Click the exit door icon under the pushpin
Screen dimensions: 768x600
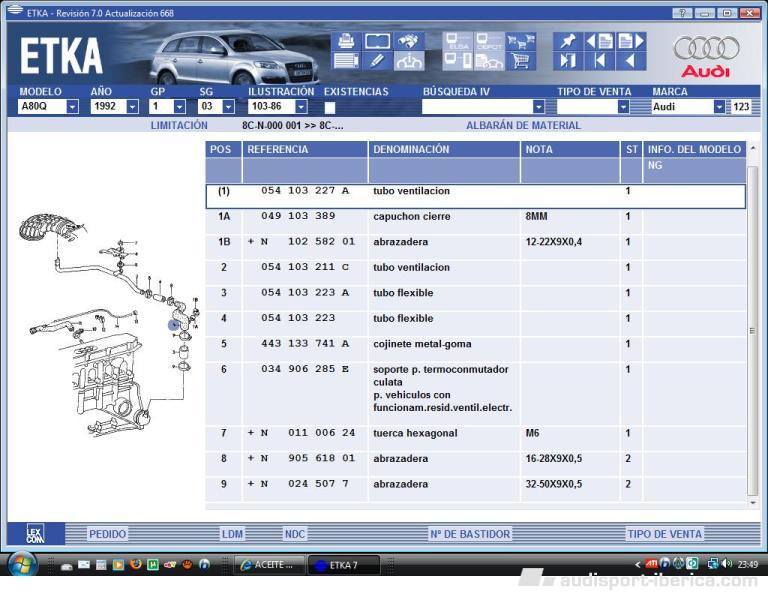click(x=568, y=61)
